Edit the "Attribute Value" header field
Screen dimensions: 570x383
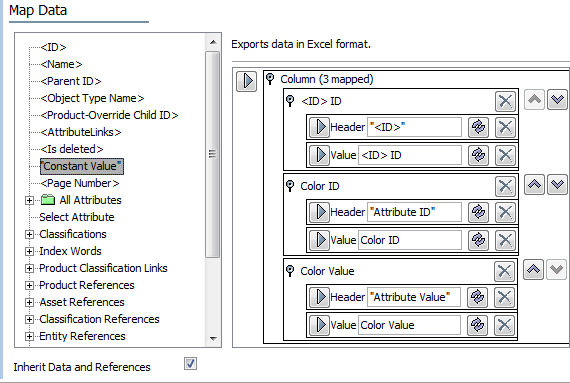tap(414, 297)
